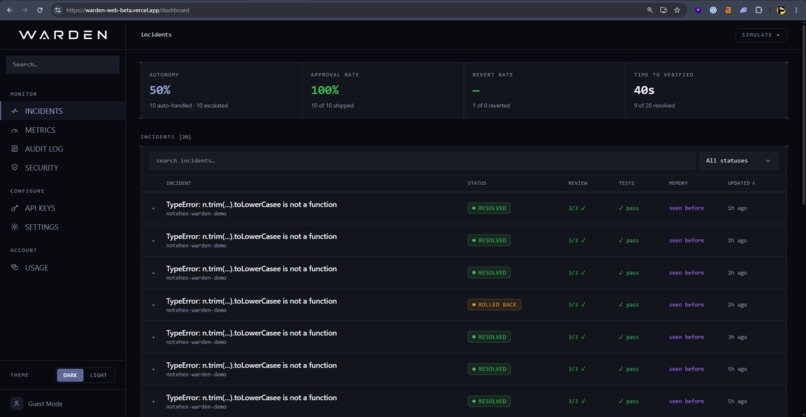The width and height of the screenshot is (806, 417).
Task: Click the Status column header
Action: [x=477, y=183]
